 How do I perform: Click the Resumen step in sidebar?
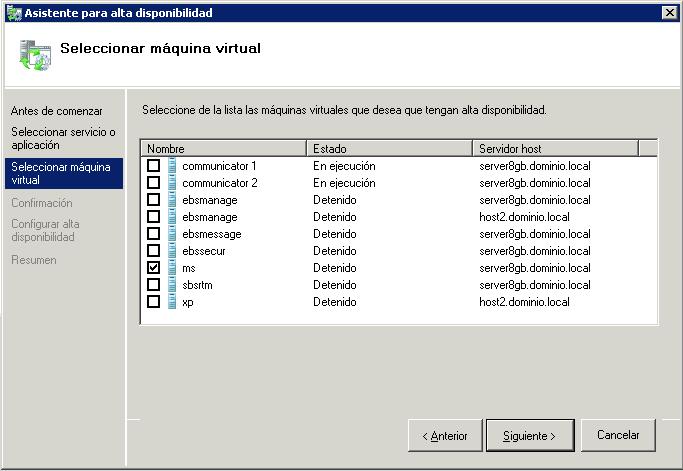[x=34, y=260]
